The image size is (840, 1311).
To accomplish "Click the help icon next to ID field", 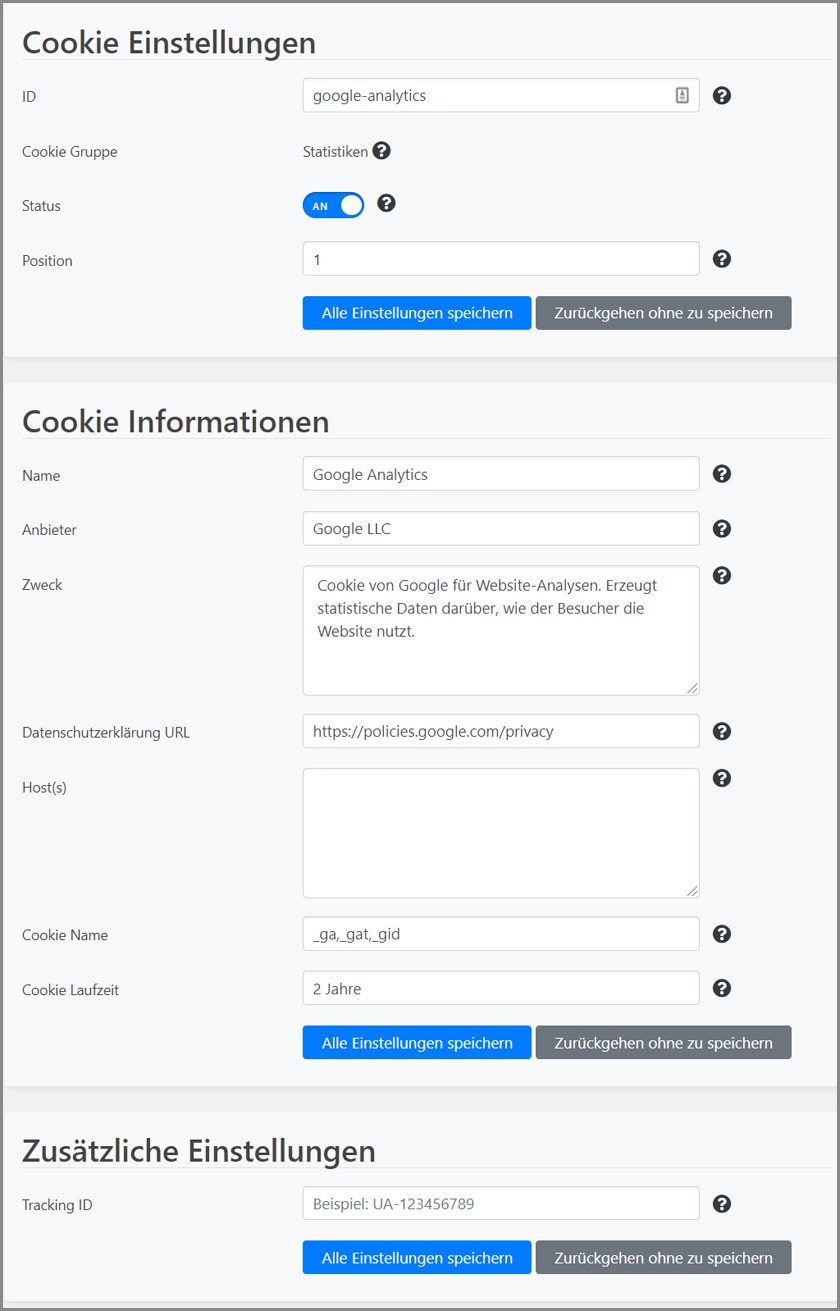I will (721, 96).
